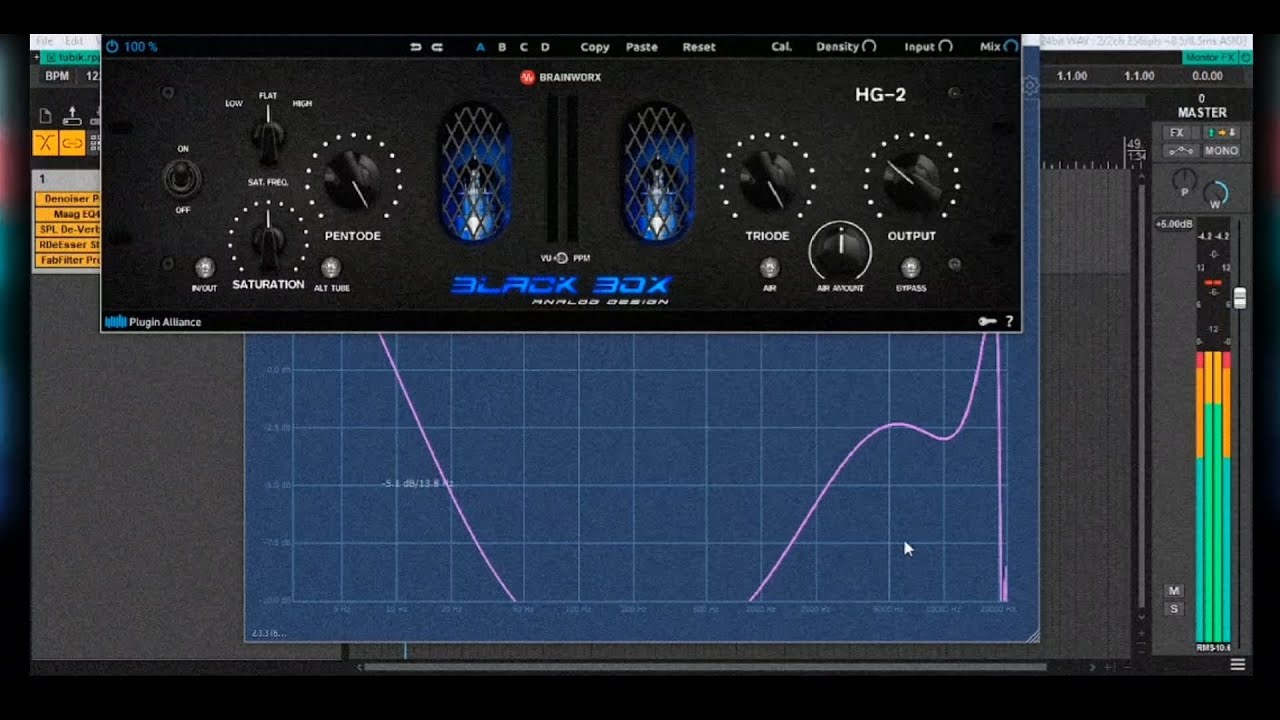Click the PENTODE knob

coord(353,180)
